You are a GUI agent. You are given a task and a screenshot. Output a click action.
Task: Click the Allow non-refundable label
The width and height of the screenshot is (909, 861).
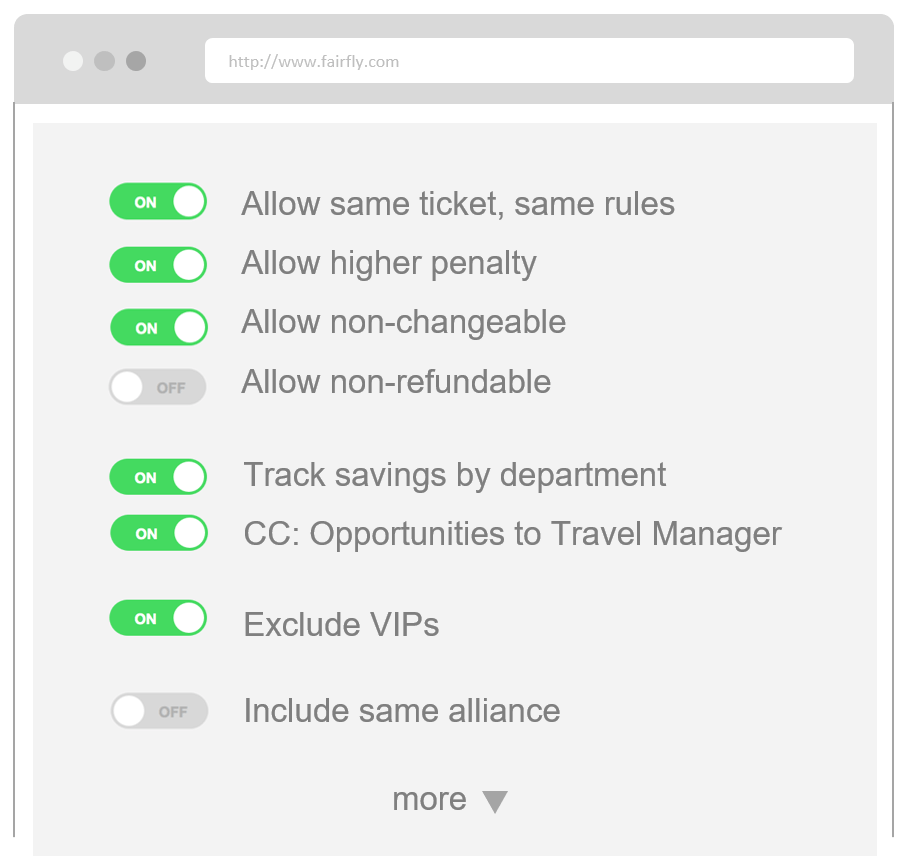(x=396, y=382)
